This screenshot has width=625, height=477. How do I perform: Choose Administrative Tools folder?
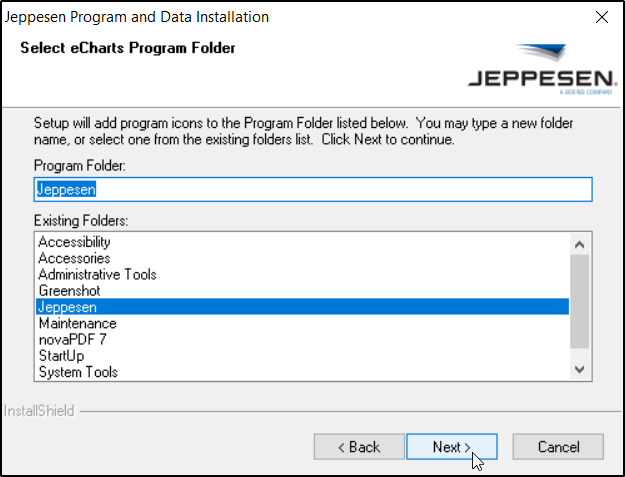tap(97, 274)
